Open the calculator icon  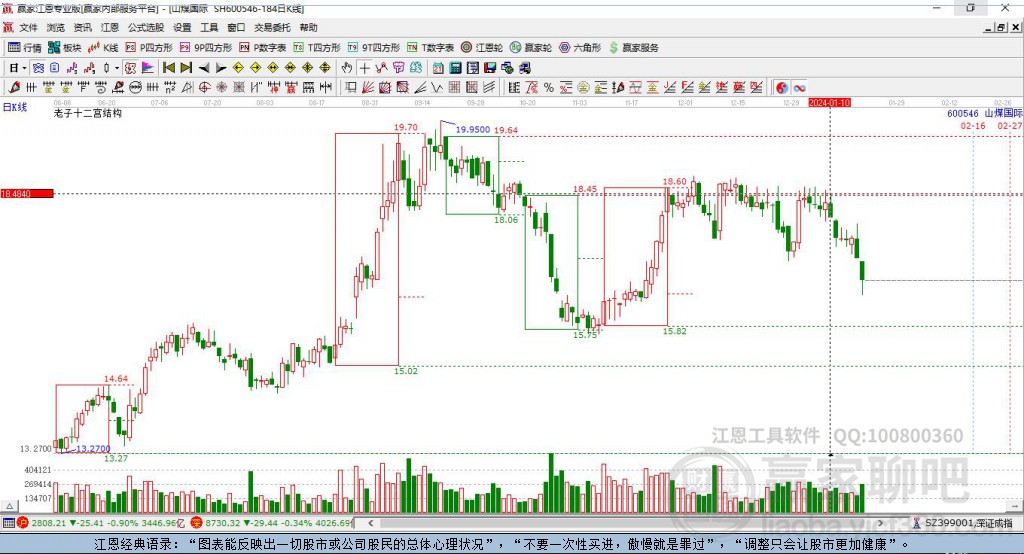click(x=456, y=68)
